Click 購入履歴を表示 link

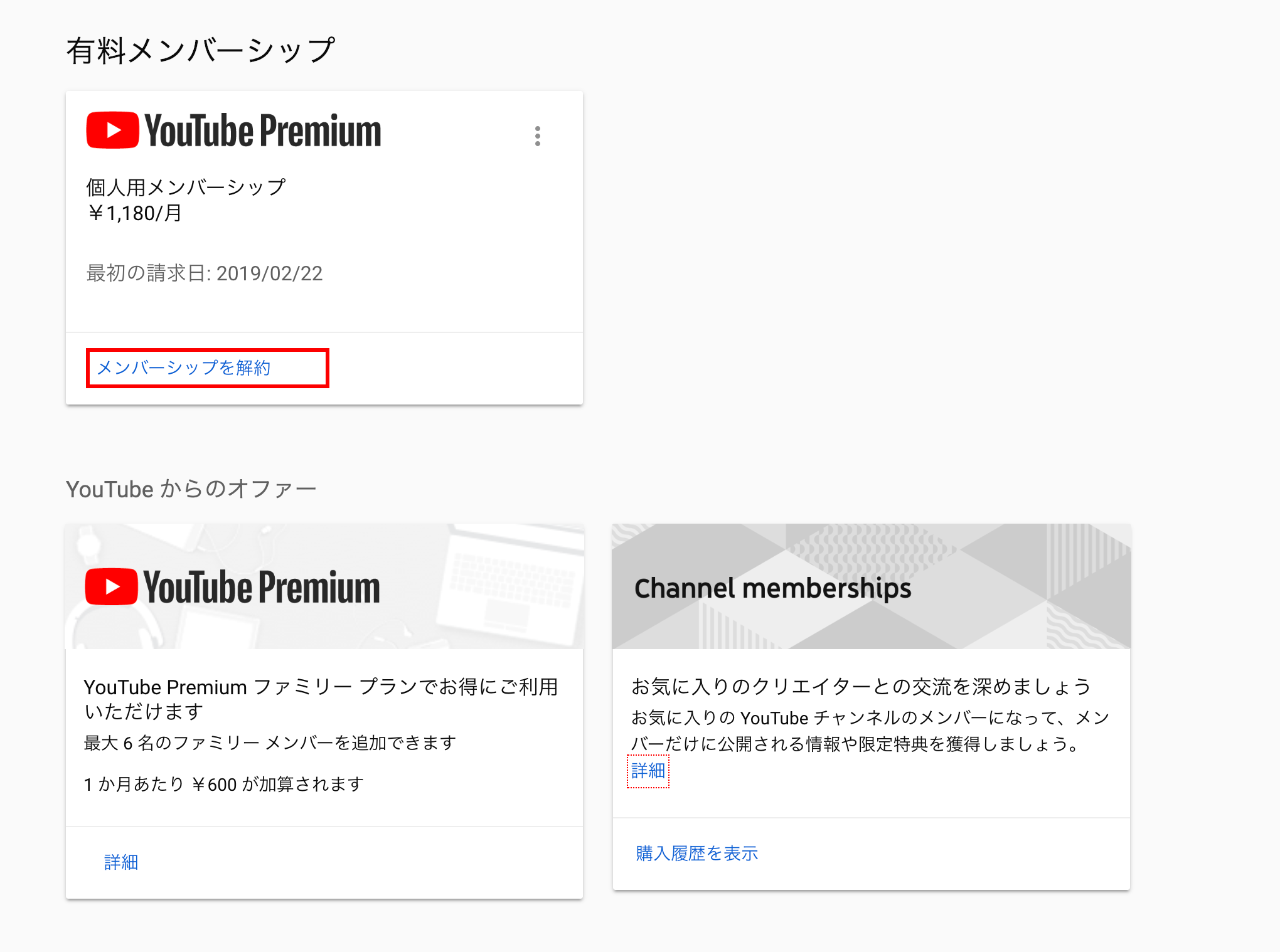[x=697, y=854]
